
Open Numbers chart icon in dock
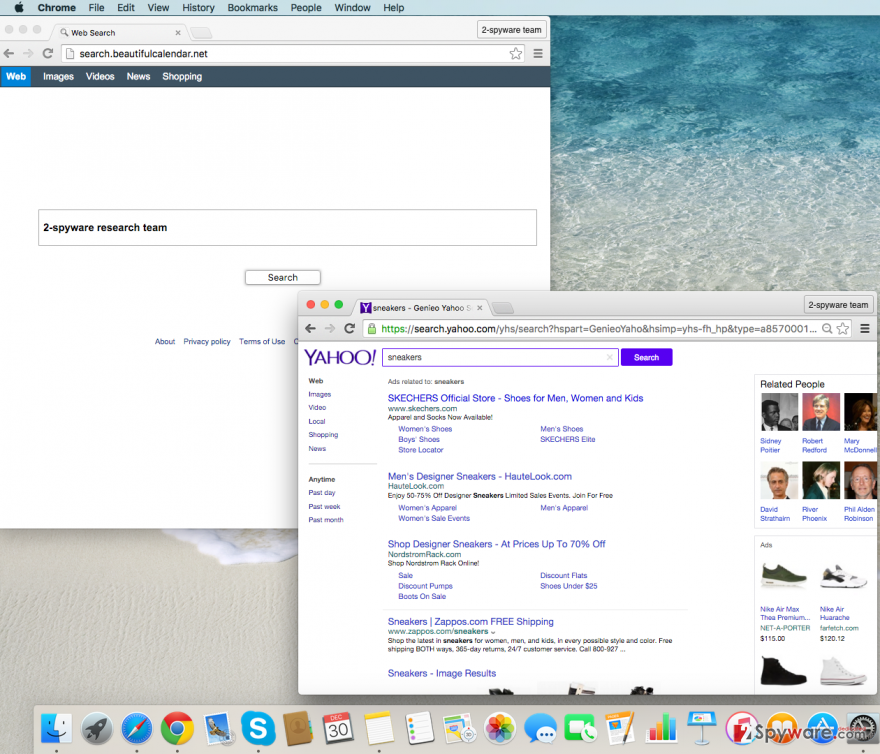pos(661,728)
